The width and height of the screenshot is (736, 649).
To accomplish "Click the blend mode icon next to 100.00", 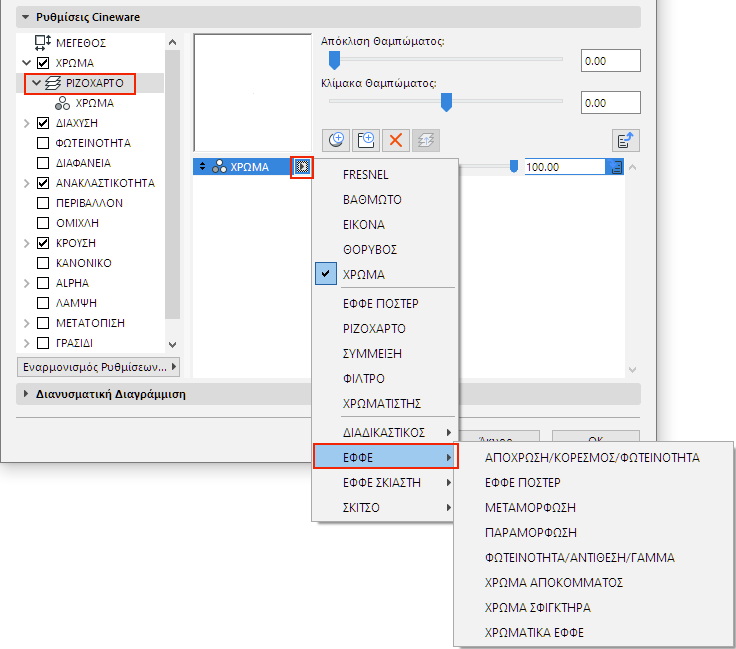I will click(615, 167).
